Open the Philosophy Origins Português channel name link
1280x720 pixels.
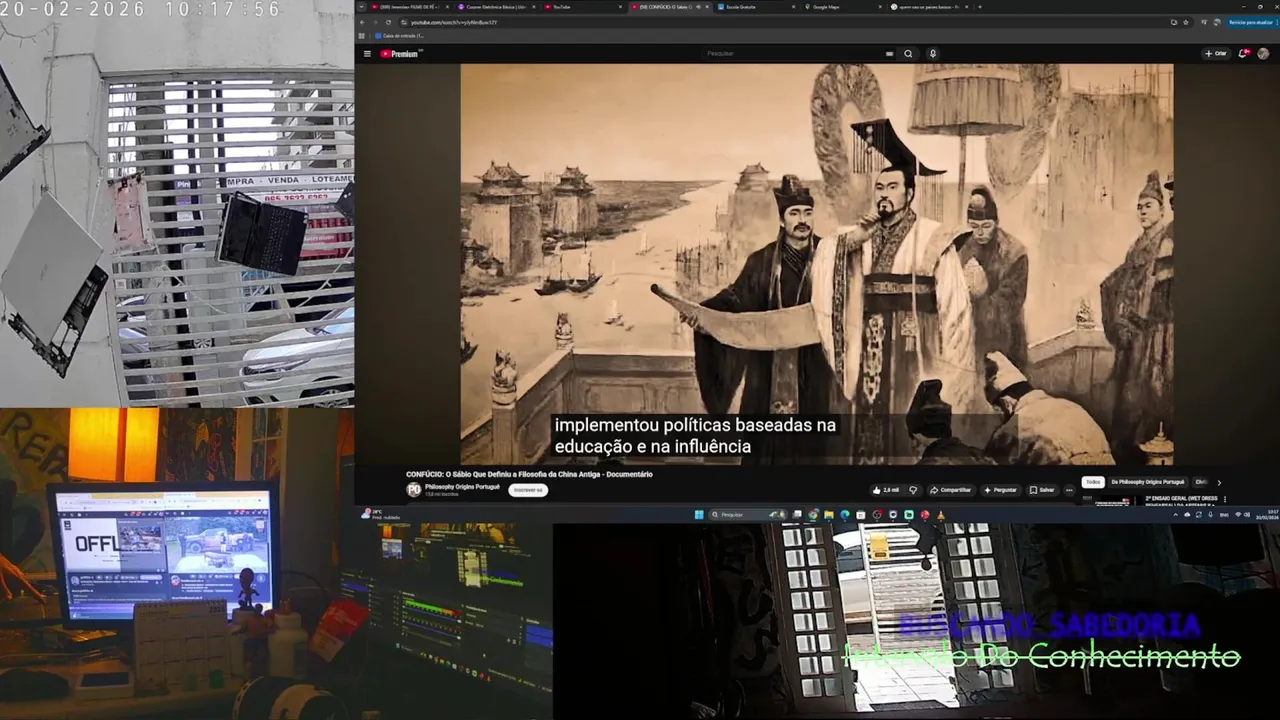pos(462,486)
